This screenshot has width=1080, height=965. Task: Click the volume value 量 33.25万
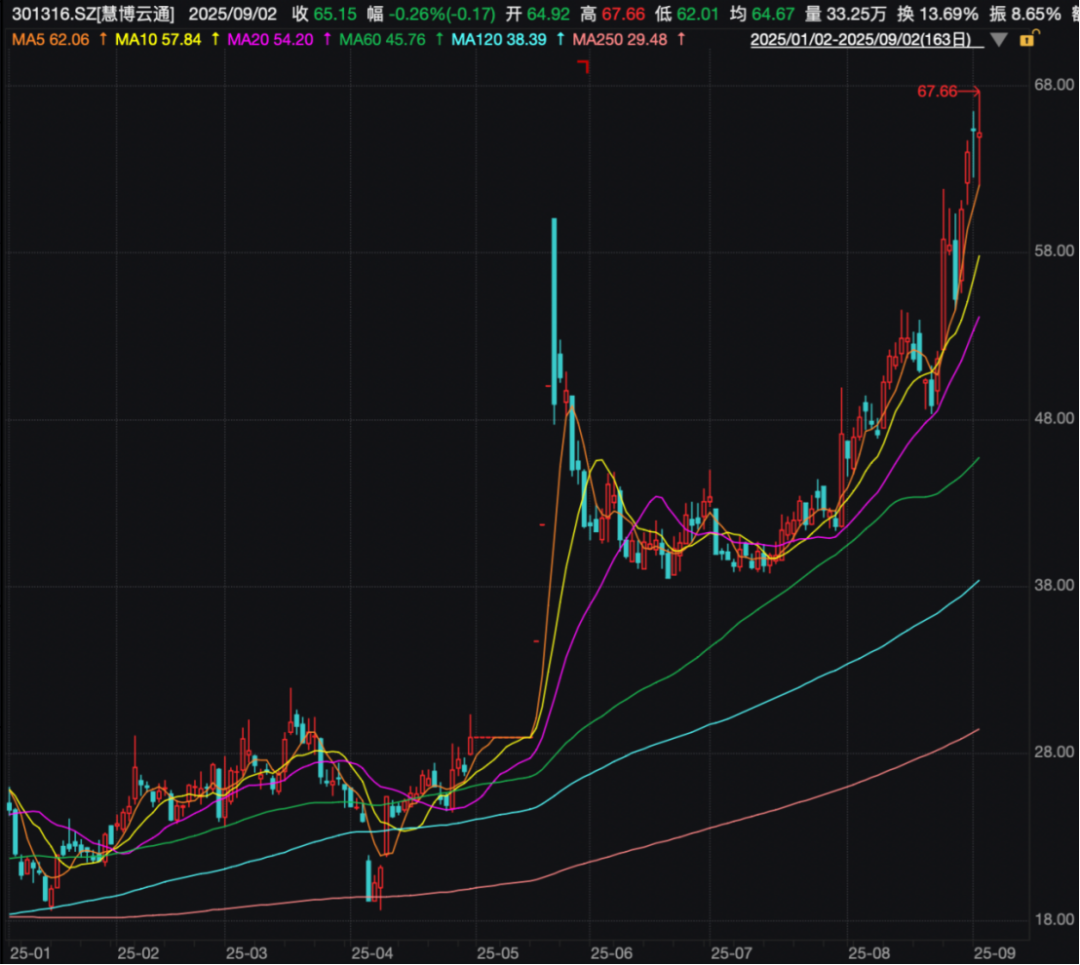tap(846, 14)
